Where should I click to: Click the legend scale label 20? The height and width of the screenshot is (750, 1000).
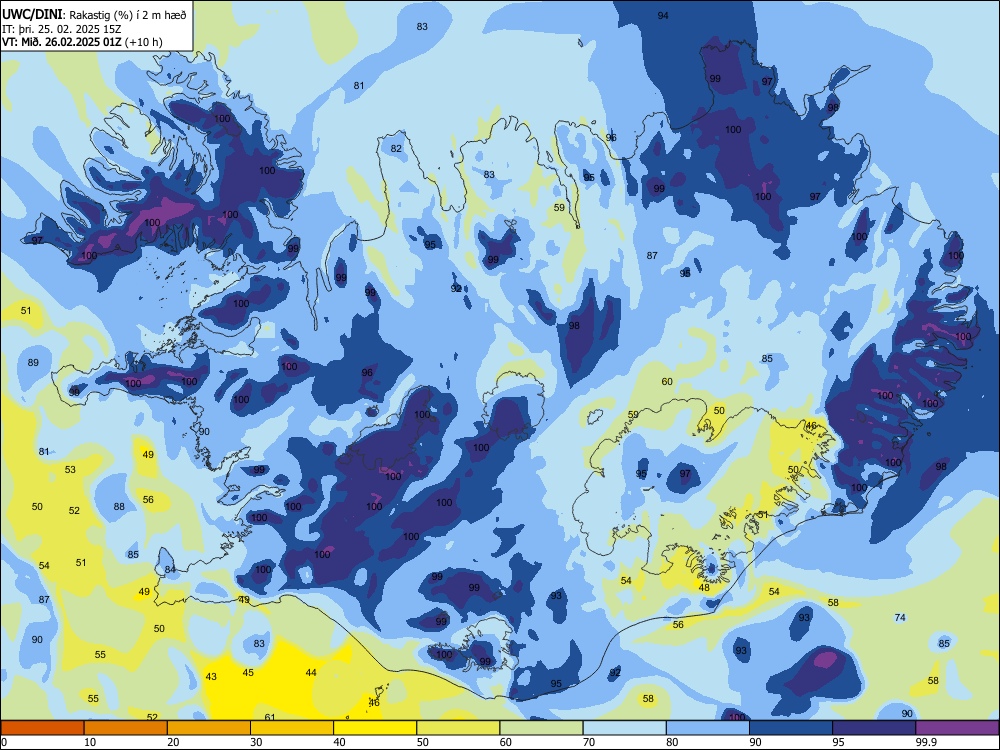173,742
